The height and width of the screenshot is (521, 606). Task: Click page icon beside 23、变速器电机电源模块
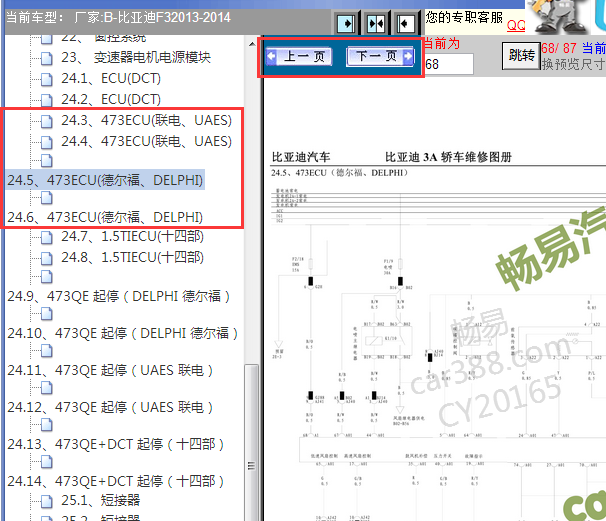pos(47,59)
